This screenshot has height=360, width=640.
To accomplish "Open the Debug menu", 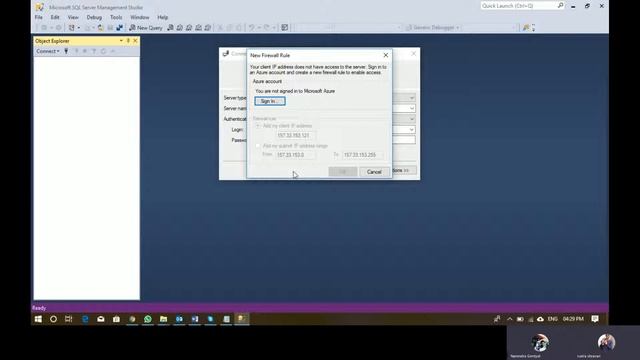I will pyautogui.click(x=94, y=17).
